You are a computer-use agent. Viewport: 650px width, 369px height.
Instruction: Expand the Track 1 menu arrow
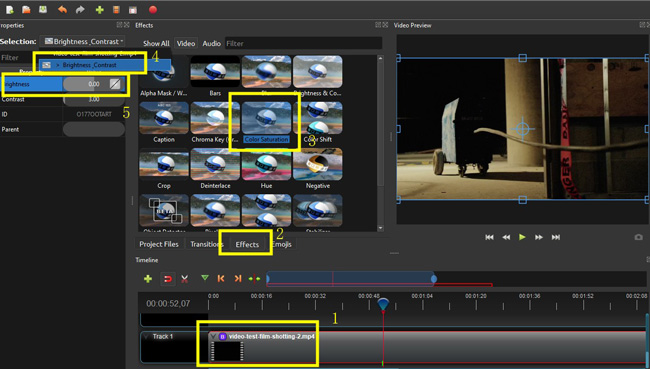[x=146, y=336]
